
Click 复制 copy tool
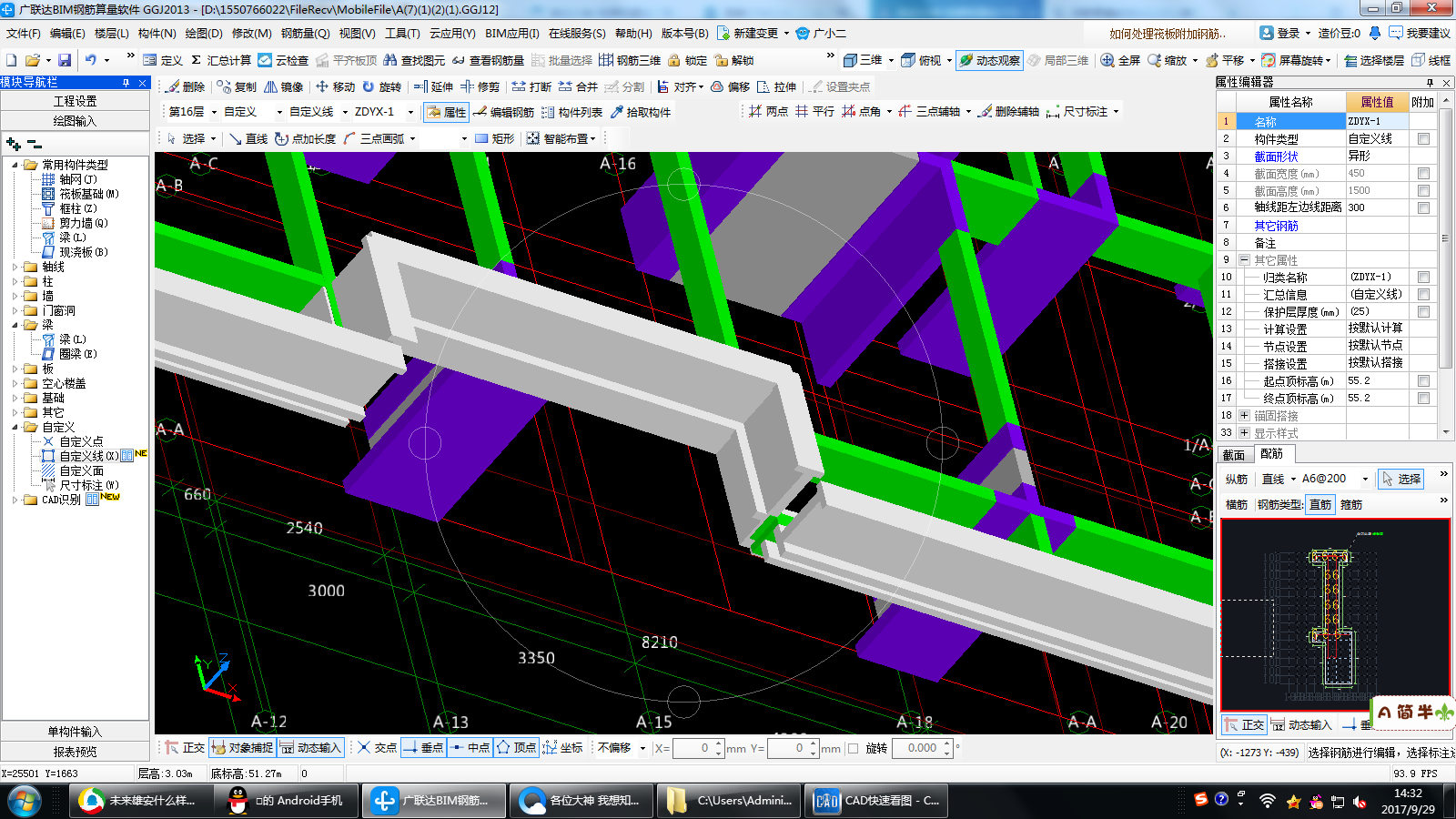pos(237,86)
